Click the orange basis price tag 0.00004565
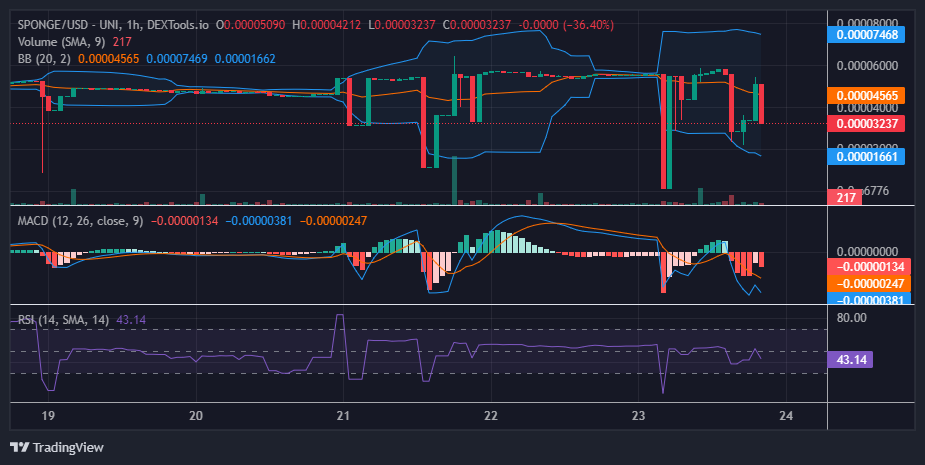The height and width of the screenshot is (465, 925). (x=867, y=96)
